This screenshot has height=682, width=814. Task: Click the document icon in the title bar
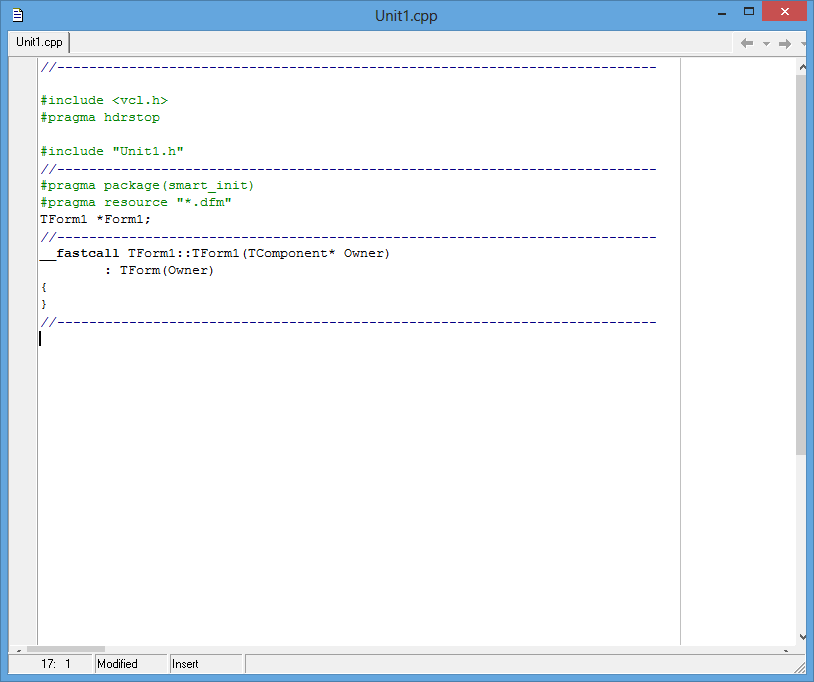(x=17, y=15)
